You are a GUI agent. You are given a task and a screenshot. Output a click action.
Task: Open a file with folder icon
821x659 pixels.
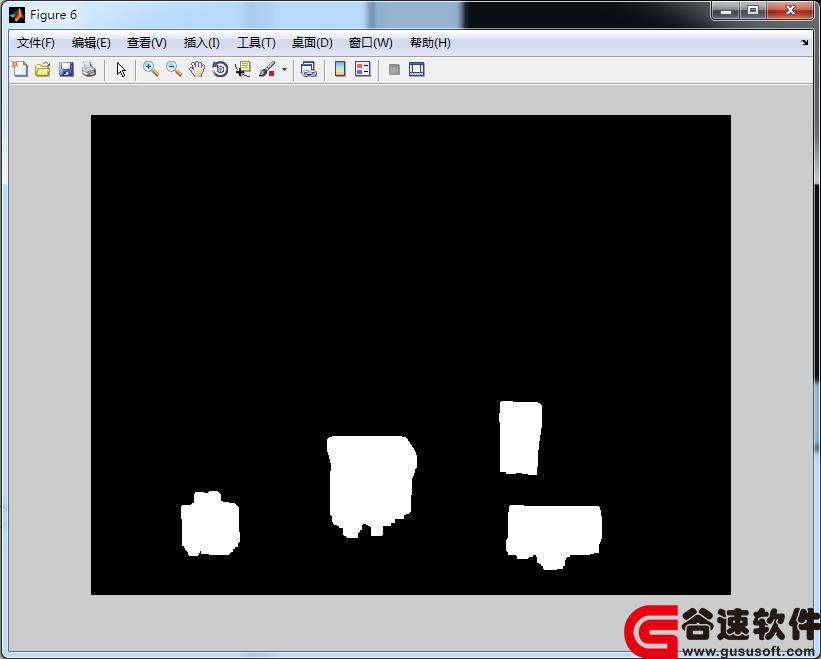coord(43,69)
